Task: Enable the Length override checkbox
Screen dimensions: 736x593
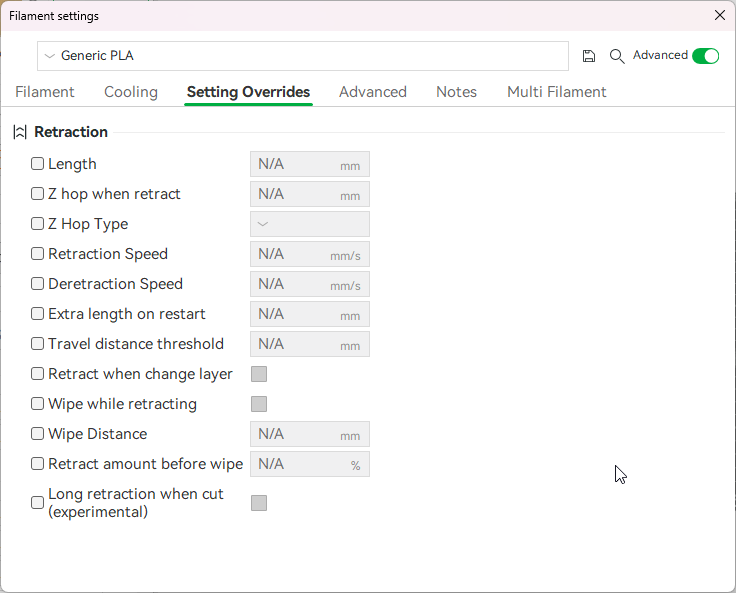Action: pos(38,164)
